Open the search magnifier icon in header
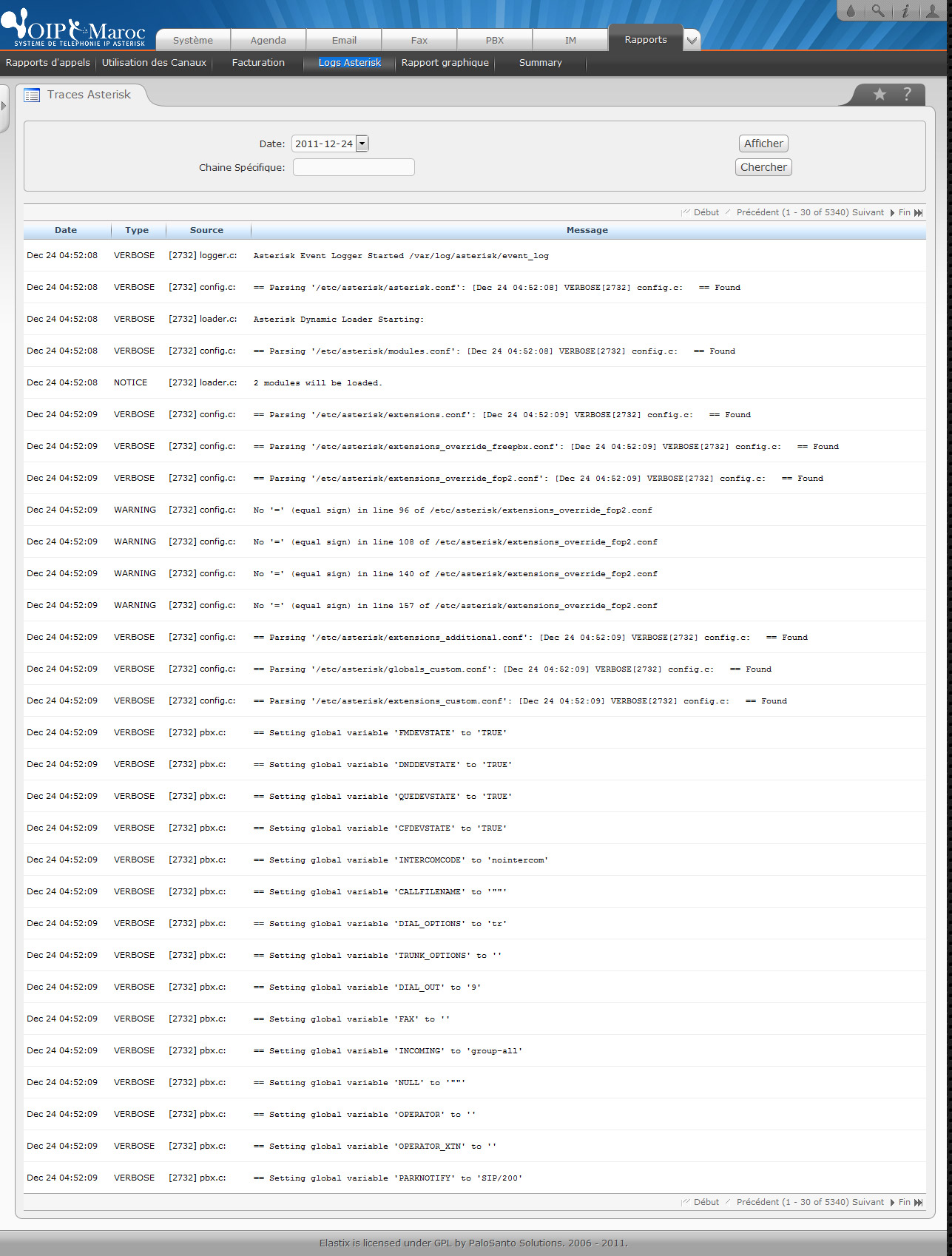The height and width of the screenshot is (1256, 952). (x=877, y=11)
